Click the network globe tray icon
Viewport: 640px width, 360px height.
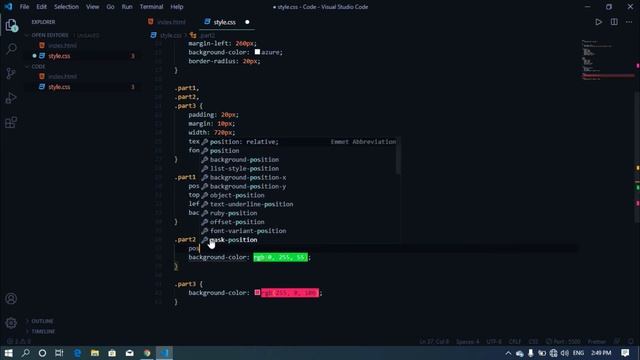[553, 353]
